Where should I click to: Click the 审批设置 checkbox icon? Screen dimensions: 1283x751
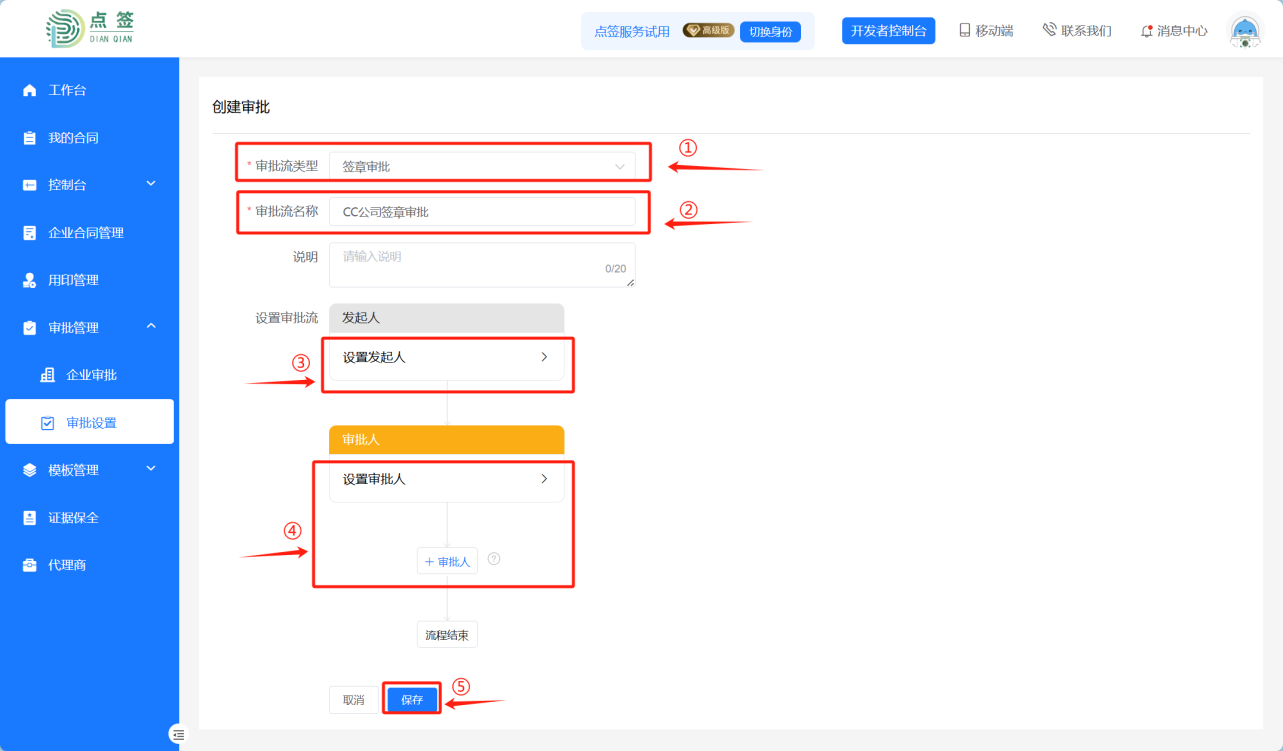click(47, 423)
